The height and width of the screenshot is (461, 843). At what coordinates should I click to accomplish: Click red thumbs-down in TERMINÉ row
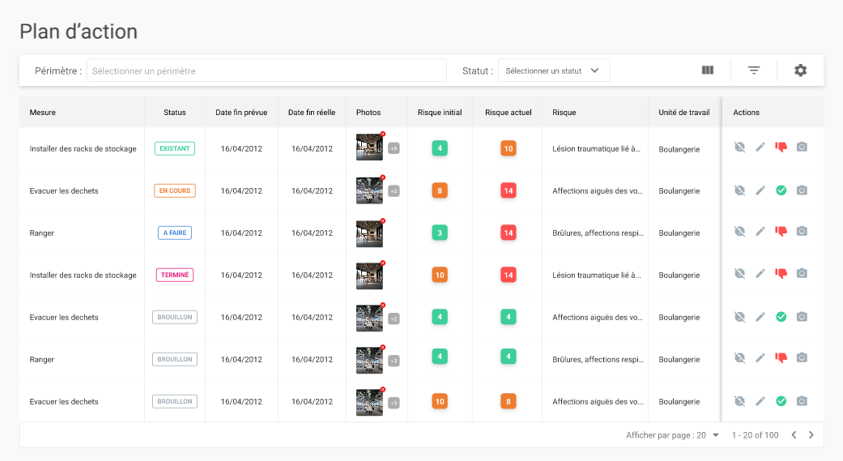[781, 273]
